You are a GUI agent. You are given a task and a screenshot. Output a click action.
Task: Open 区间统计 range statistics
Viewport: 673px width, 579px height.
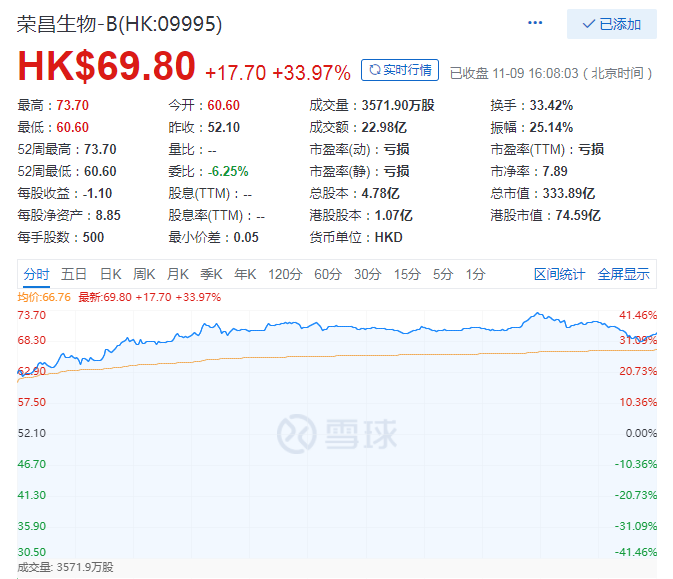(x=559, y=274)
